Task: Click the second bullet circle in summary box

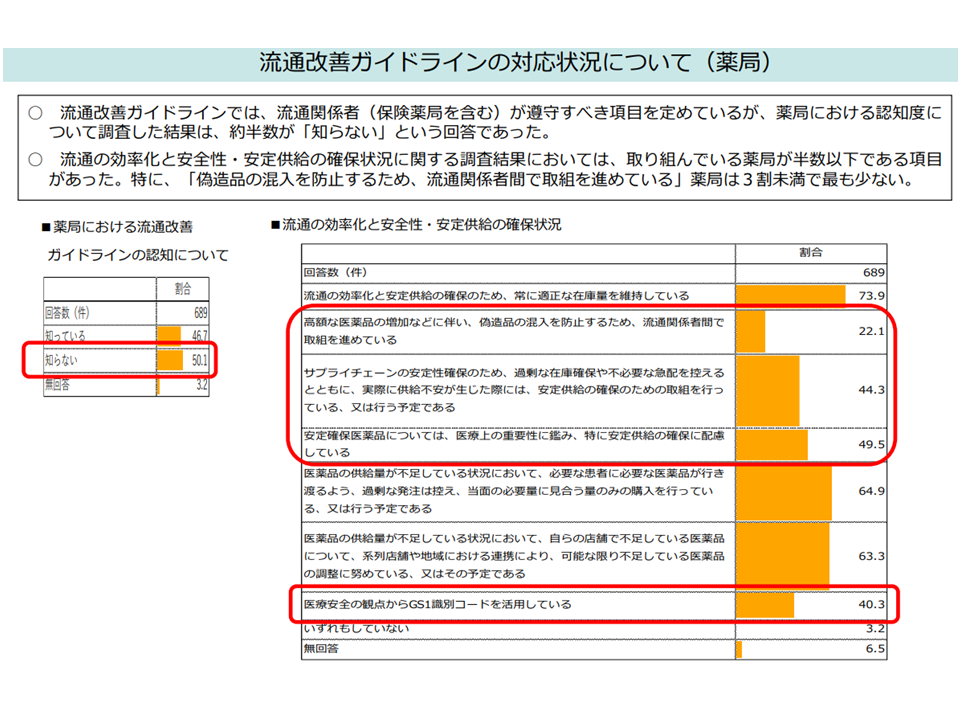Action: [x=35, y=160]
